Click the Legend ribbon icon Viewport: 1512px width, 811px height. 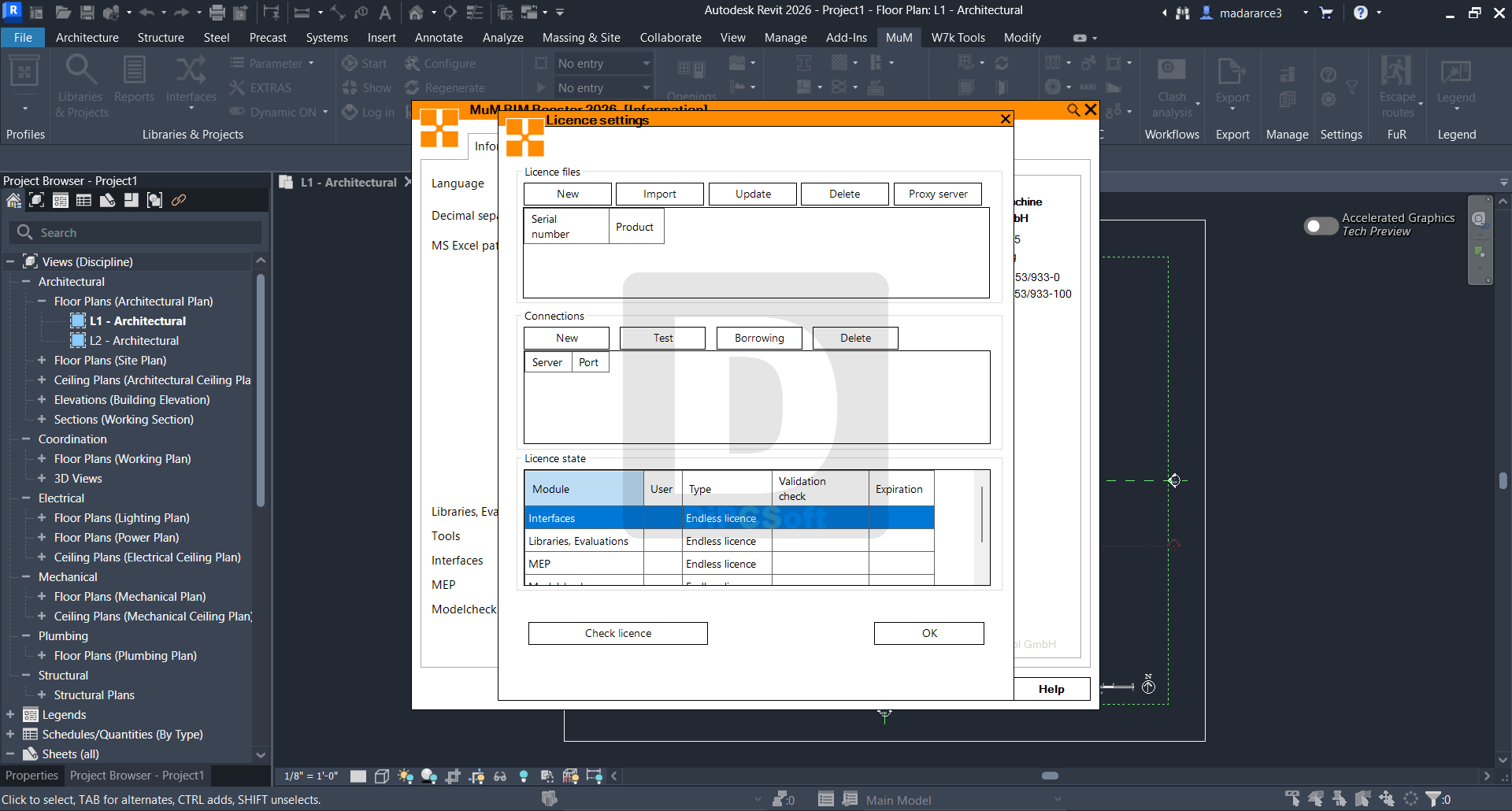[1455, 71]
